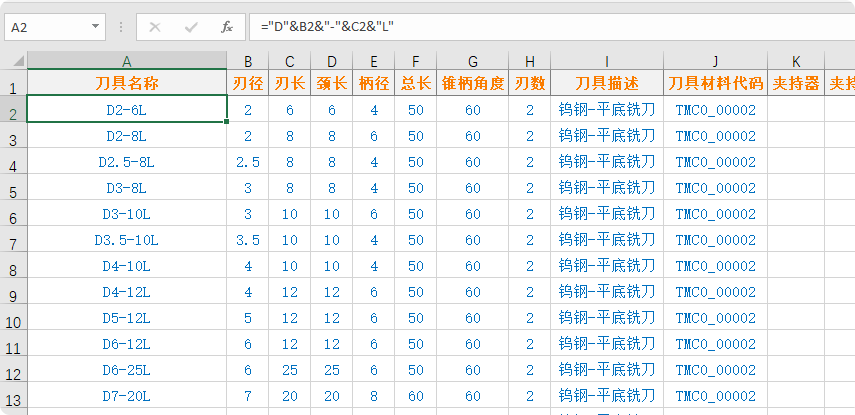This screenshot has width=855, height=415.
Task: Open the Insert Function fx dialog
Action: (227, 27)
